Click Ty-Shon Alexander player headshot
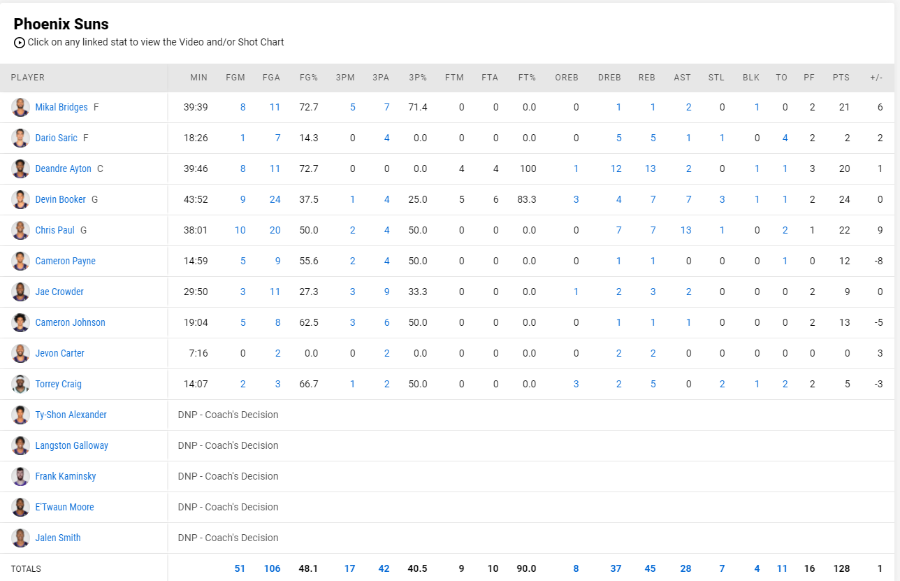Viewport: 900px width, 581px height. click(20, 415)
